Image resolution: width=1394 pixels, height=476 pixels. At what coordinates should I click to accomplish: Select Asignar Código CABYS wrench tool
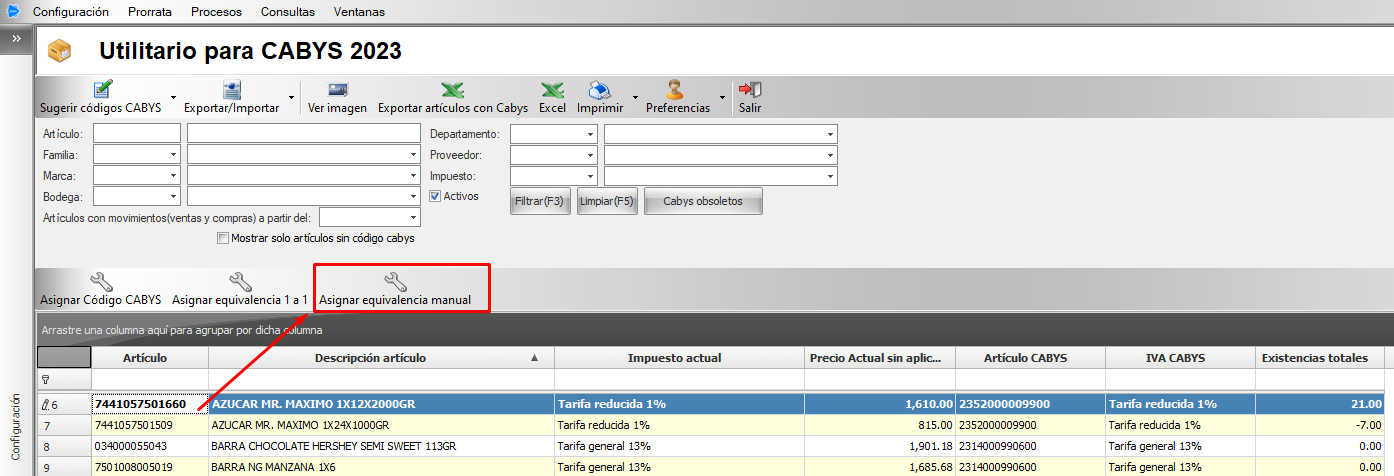click(x=100, y=283)
